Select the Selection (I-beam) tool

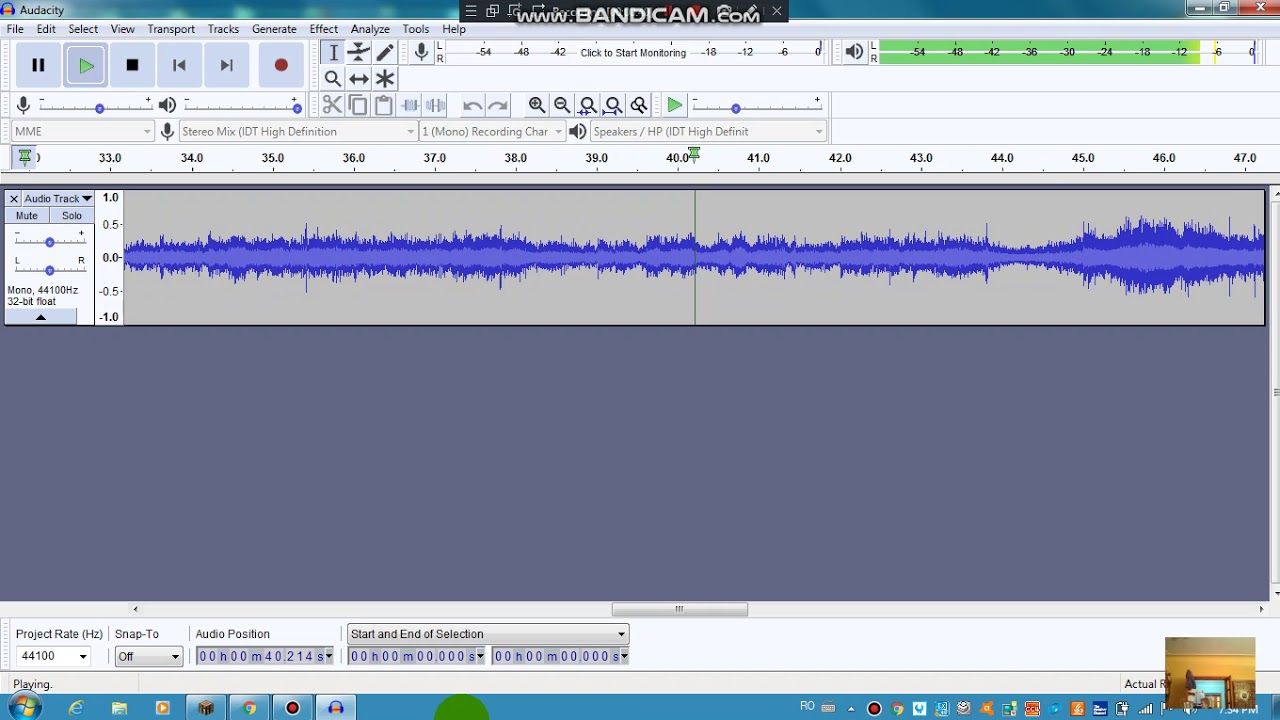click(x=333, y=53)
